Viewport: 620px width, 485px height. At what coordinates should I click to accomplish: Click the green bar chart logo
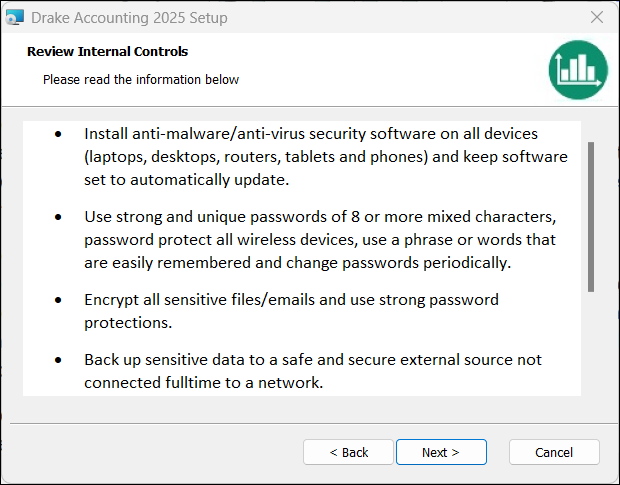point(578,70)
